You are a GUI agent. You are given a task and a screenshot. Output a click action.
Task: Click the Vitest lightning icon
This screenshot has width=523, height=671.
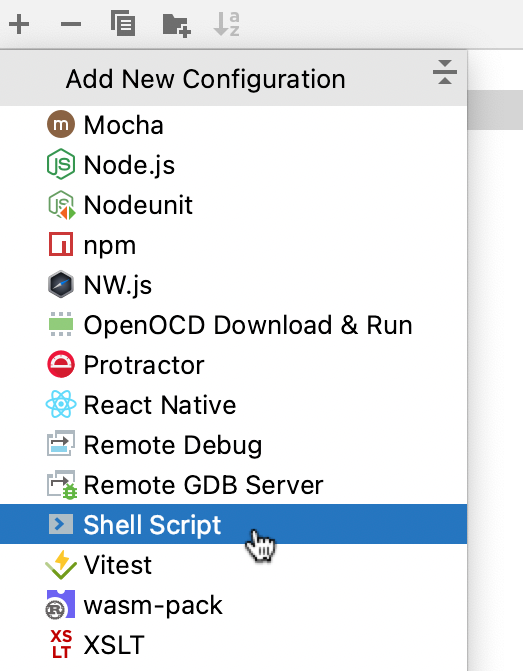pos(61,564)
